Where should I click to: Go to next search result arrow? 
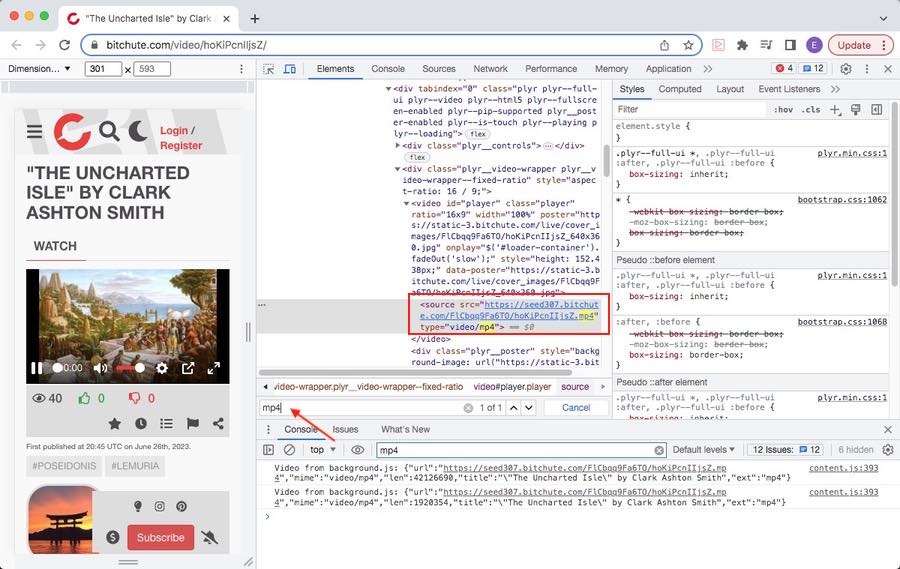tap(529, 408)
